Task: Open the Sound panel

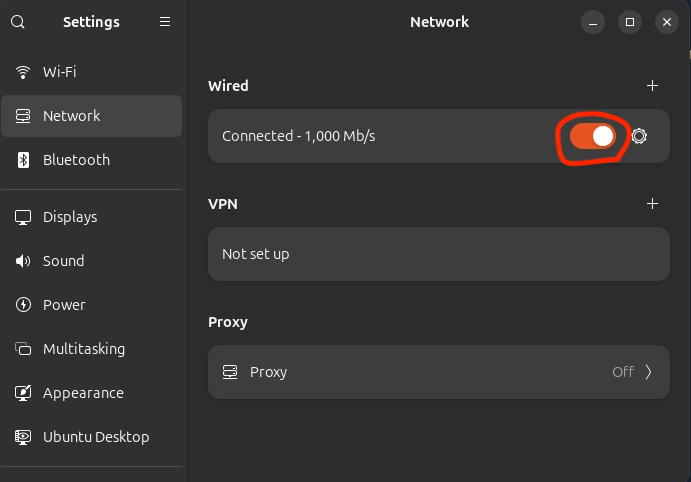Action: coord(92,261)
